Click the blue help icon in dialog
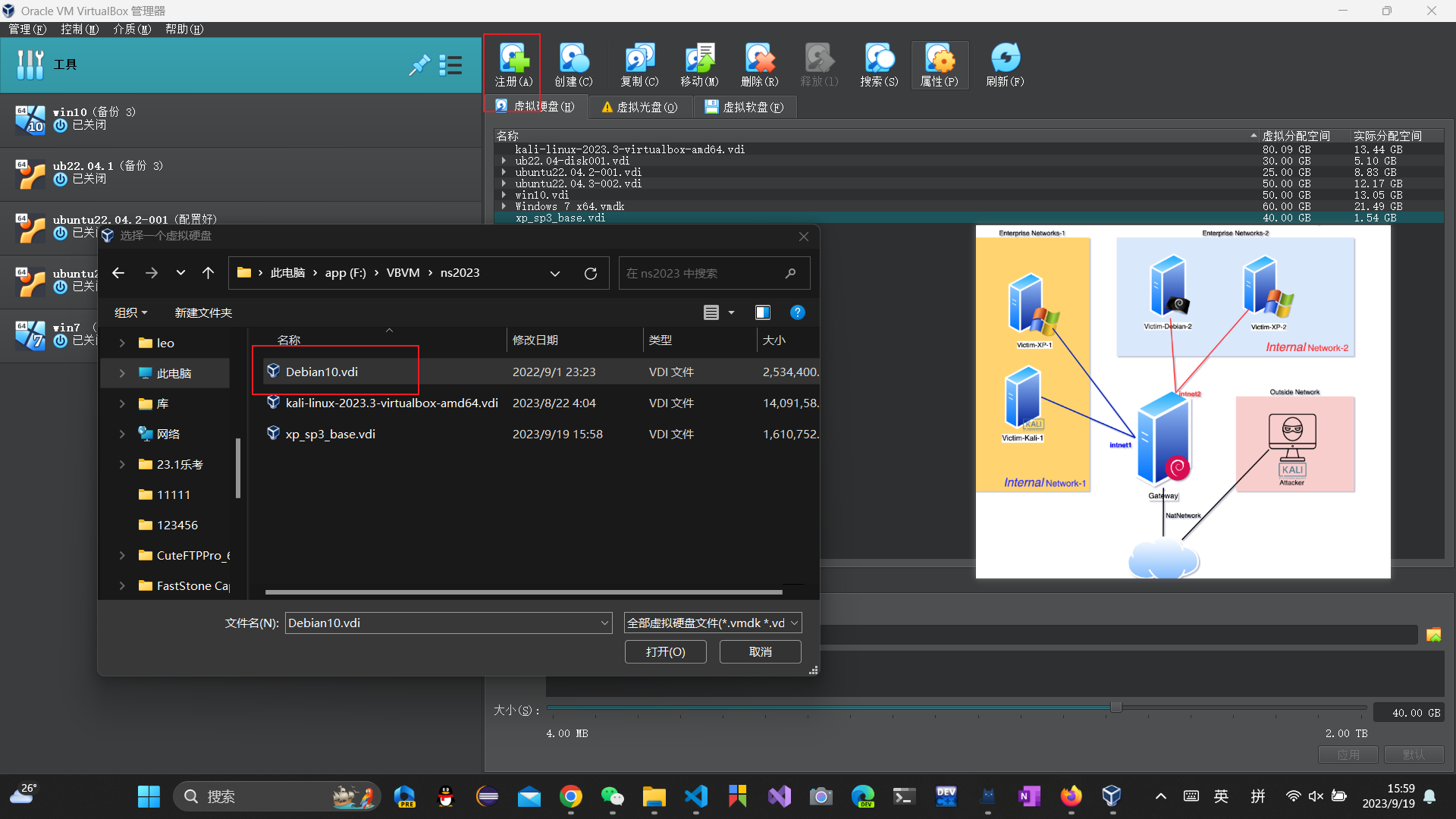The height and width of the screenshot is (819, 1456). (x=798, y=312)
